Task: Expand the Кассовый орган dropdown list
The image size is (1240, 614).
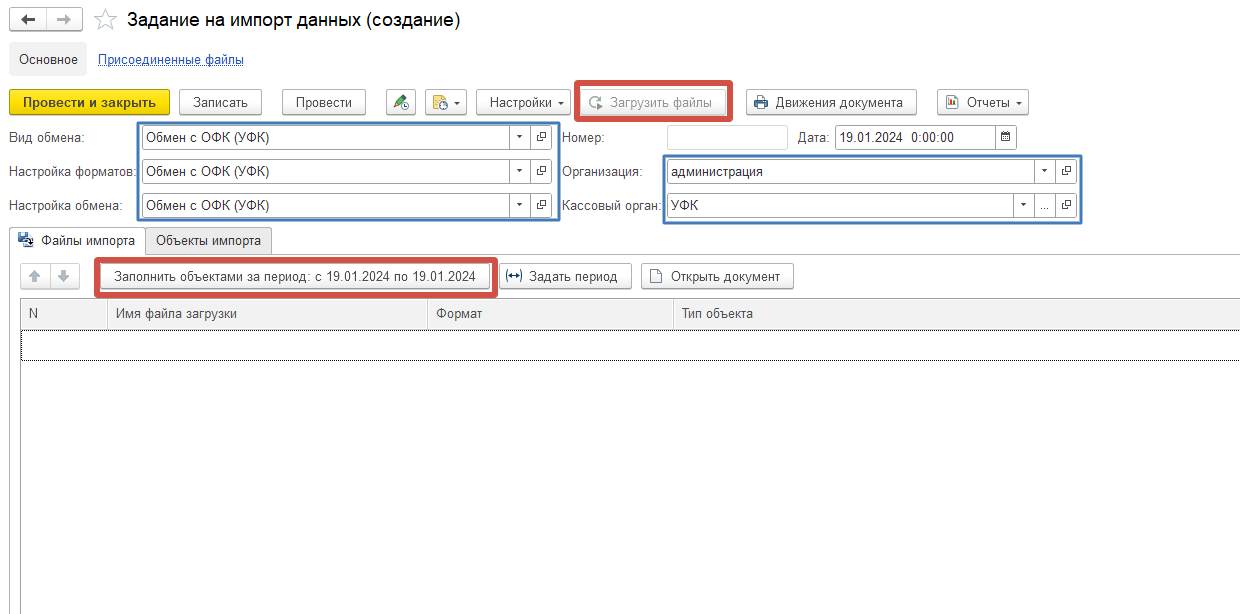Action: pyautogui.click(x=1023, y=206)
